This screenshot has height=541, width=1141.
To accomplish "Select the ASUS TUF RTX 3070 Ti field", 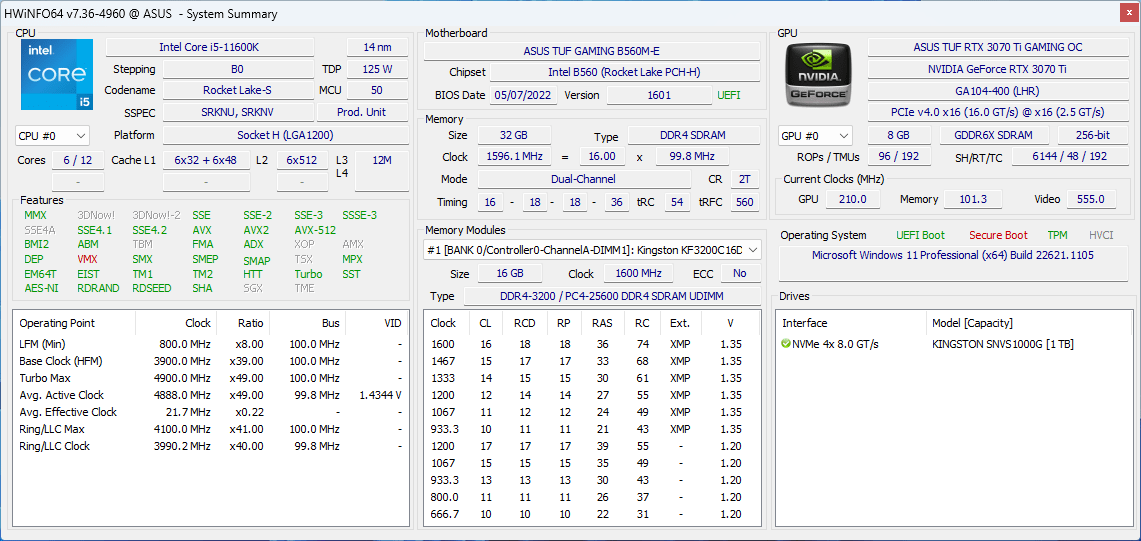I will 997,47.
